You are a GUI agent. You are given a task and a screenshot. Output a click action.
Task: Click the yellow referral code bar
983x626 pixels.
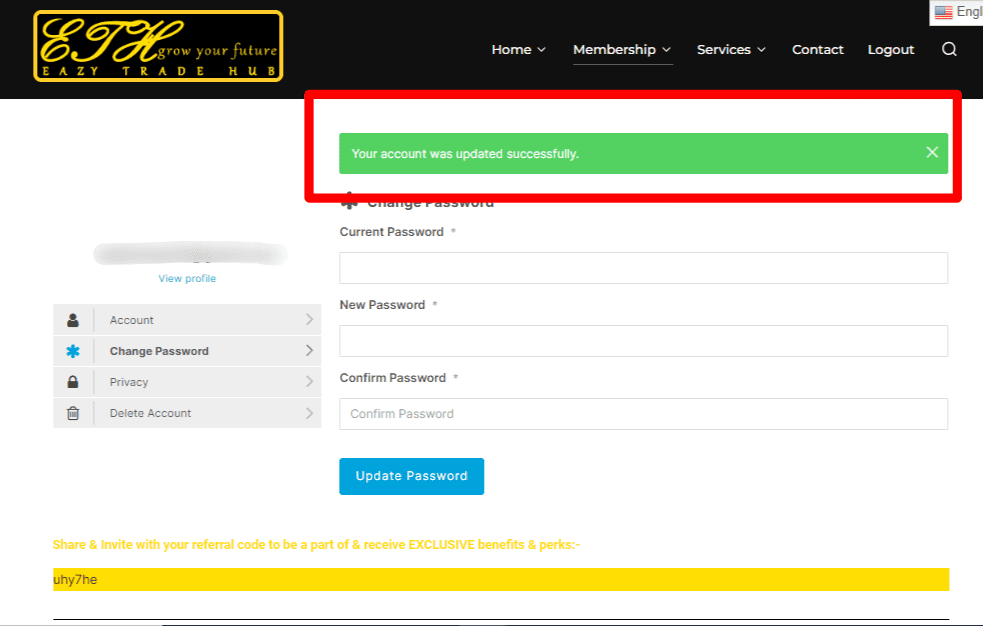click(500, 580)
